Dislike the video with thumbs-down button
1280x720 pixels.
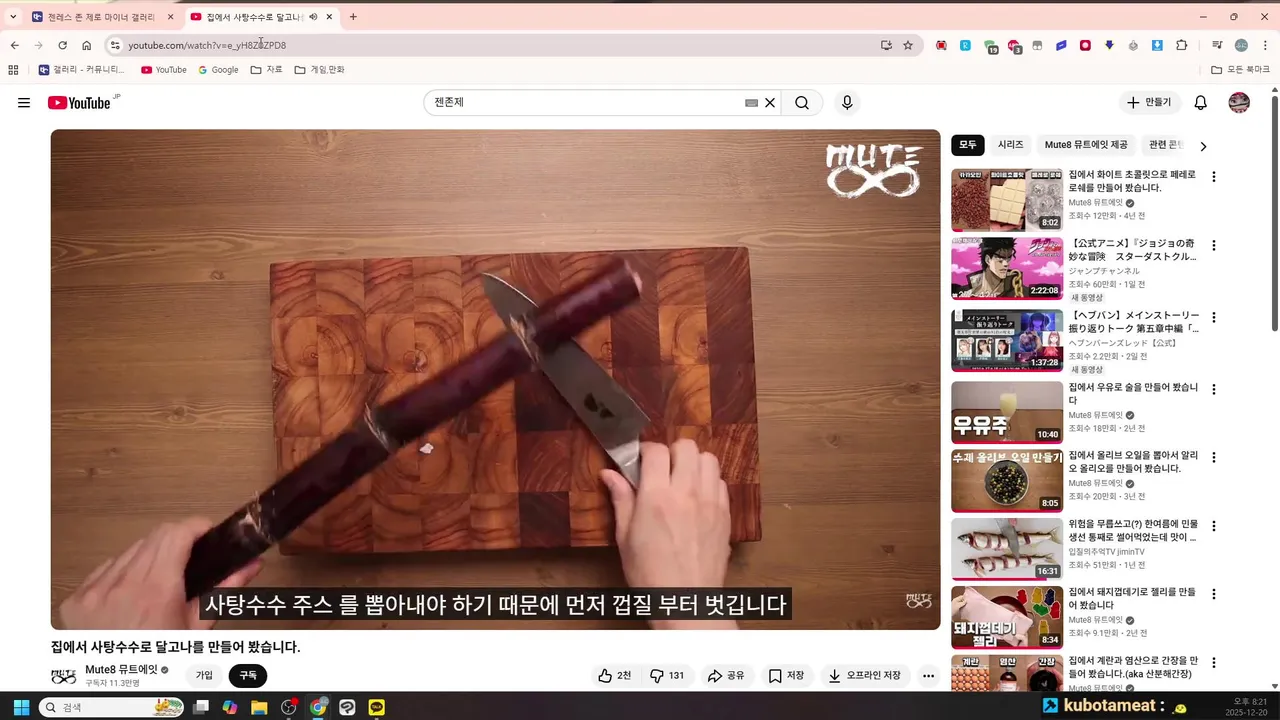[x=667, y=676]
